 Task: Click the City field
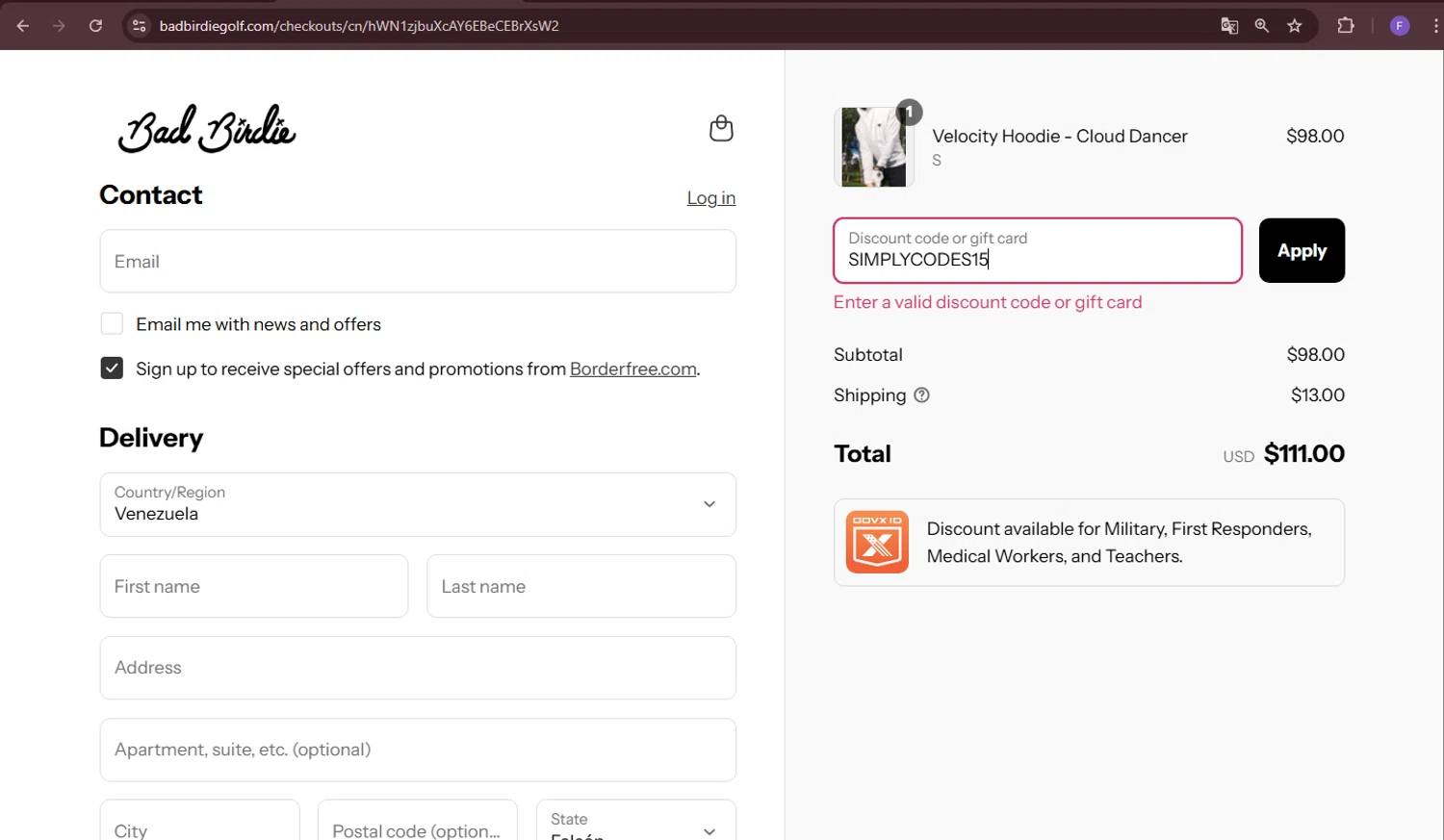coord(200,820)
